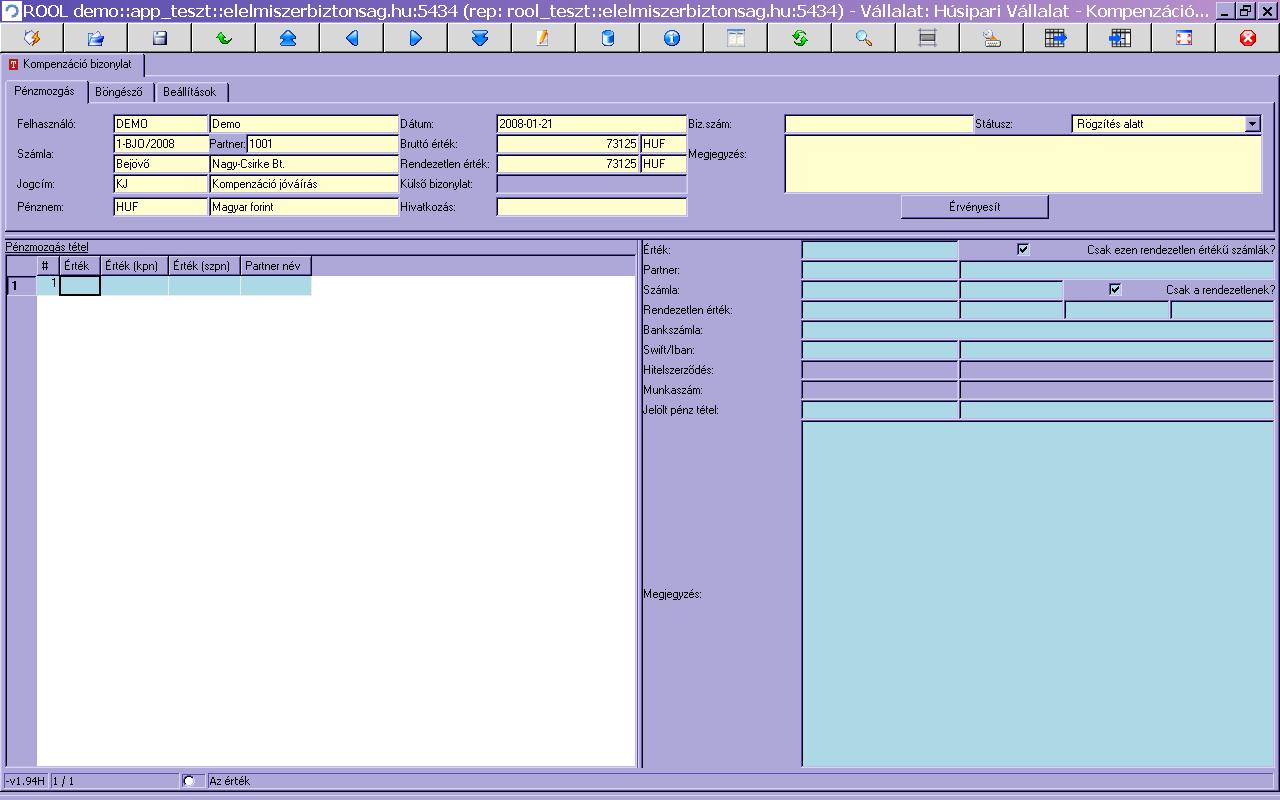Click the green refresh arrows icon
Image resolution: width=1280 pixels, height=800 pixels.
point(800,38)
